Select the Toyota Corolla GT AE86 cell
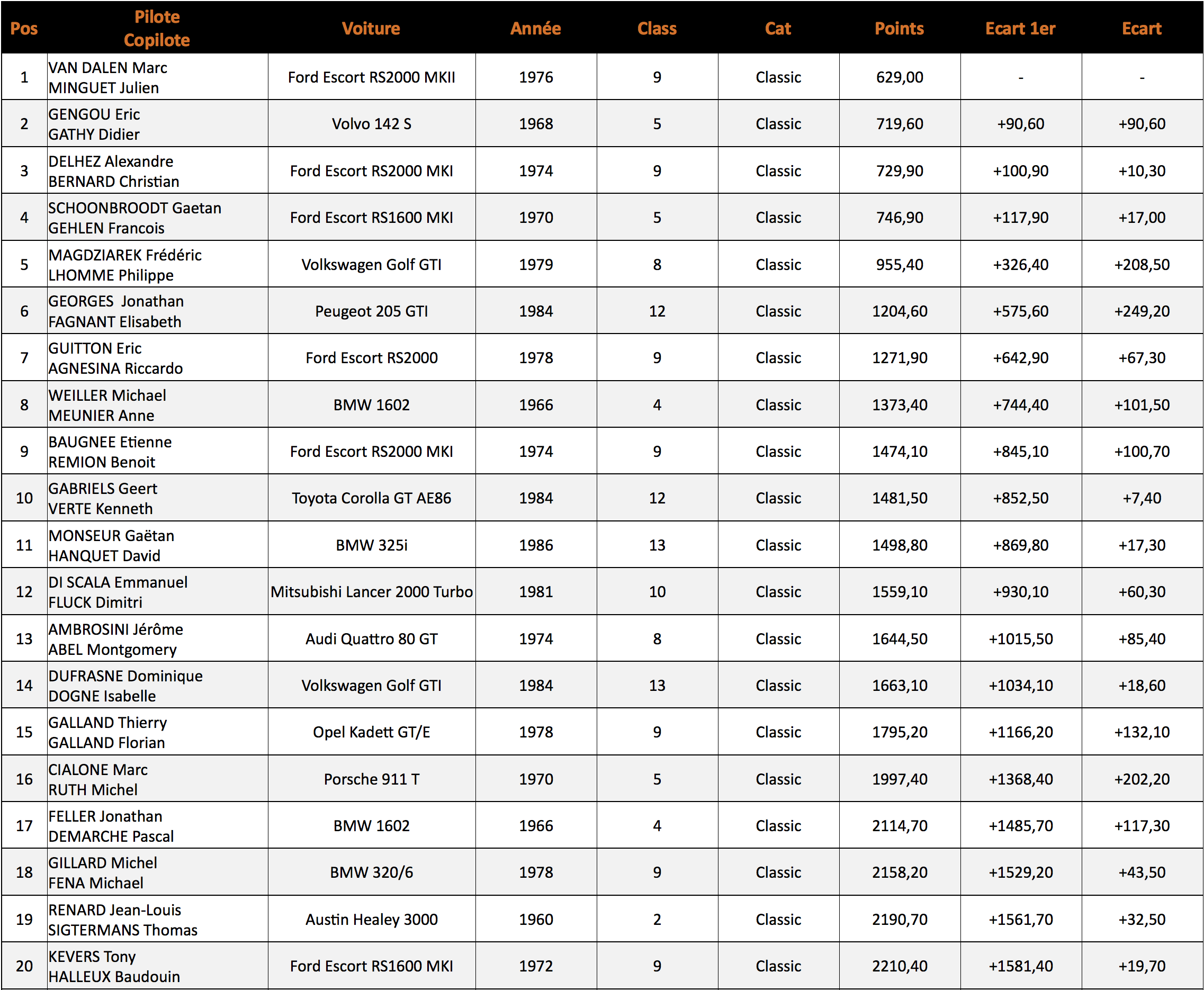This screenshot has height=990, width=1204. pyautogui.click(x=371, y=498)
